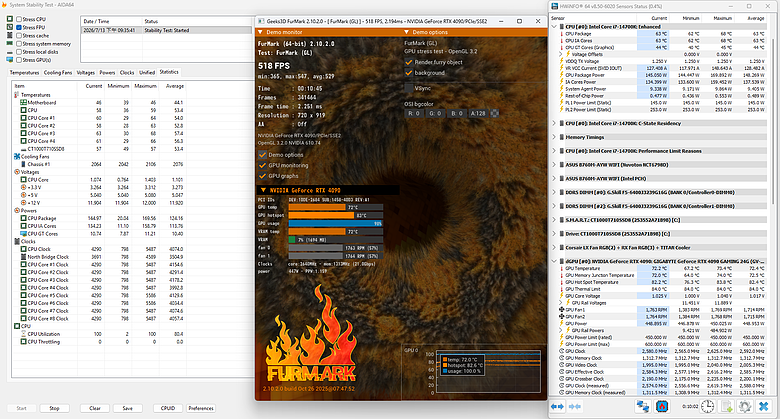780x419 pixels.
Task: Collapse Demo monitor panel triangle
Action: pos(260,32)
